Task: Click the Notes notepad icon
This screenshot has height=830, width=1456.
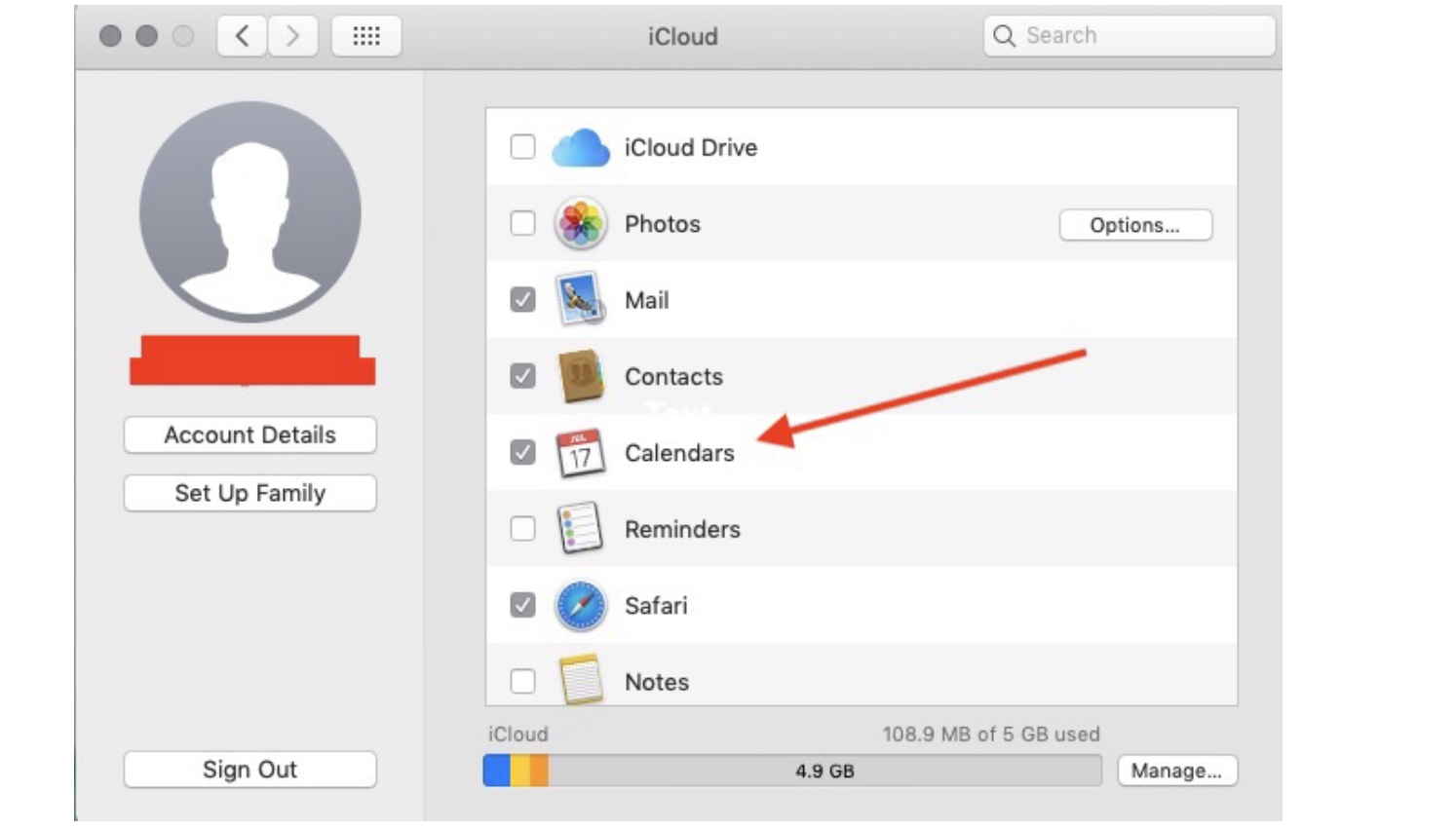Action: [581, 680]
